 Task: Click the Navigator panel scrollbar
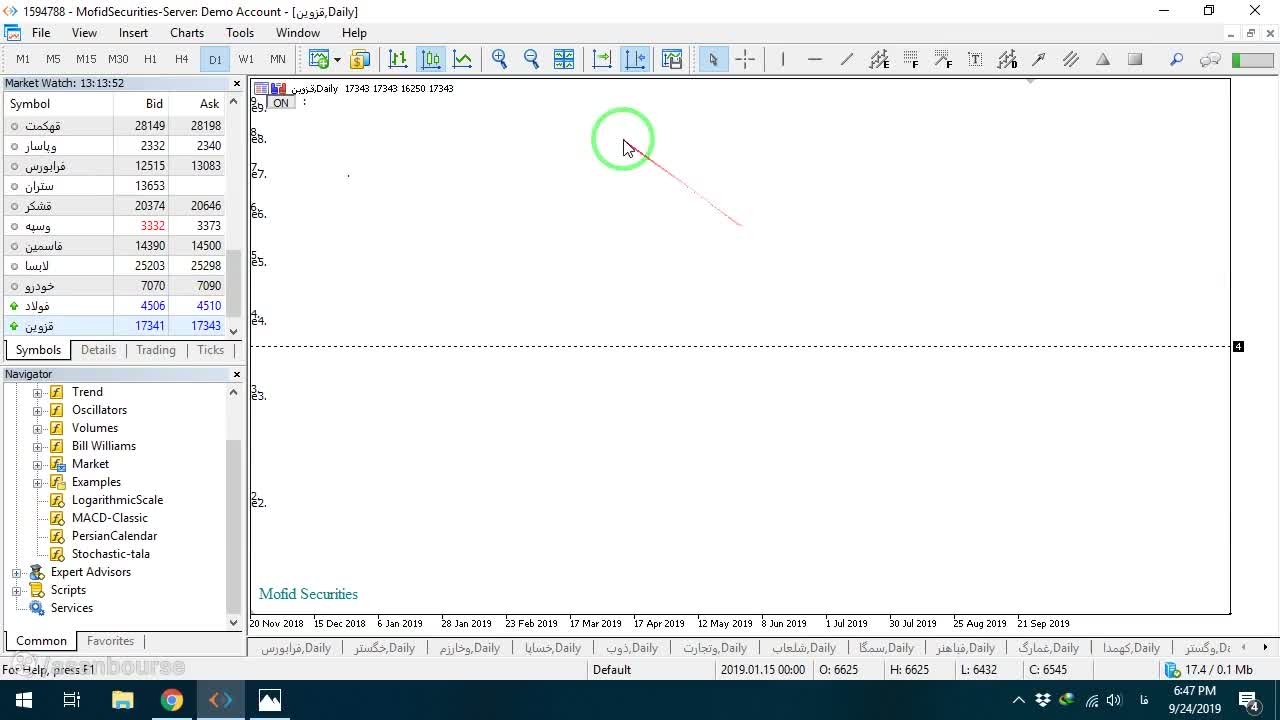click(x=234, y=507)
